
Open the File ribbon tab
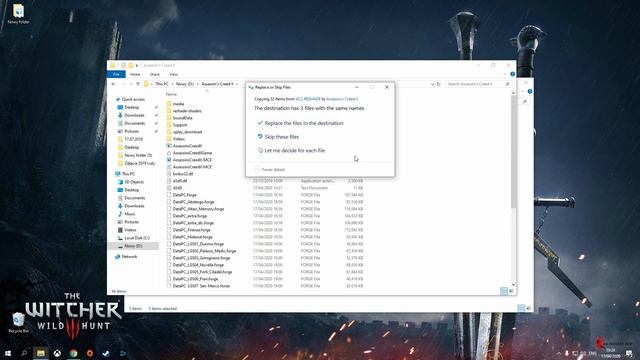[116, 74]
